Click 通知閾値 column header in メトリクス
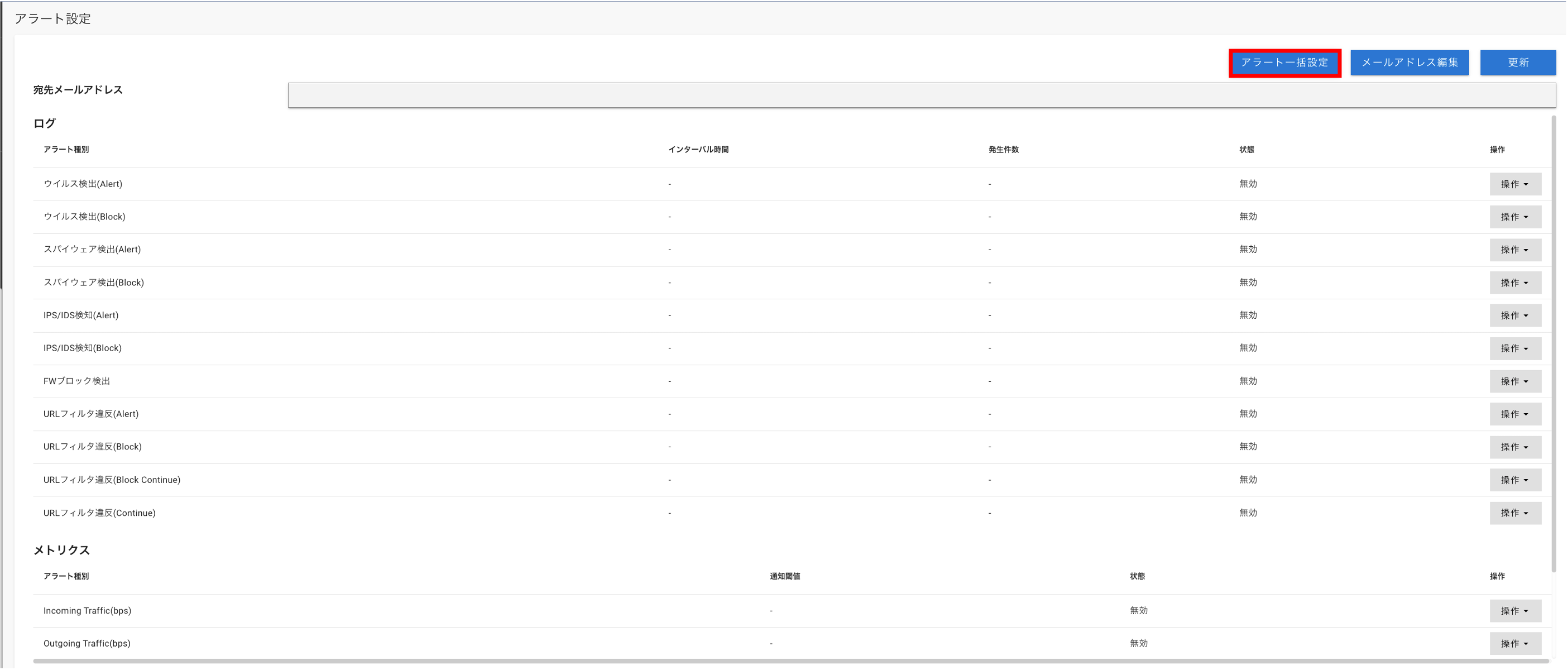Screen dimensions: 1568x670 click(x=785, y=577)
